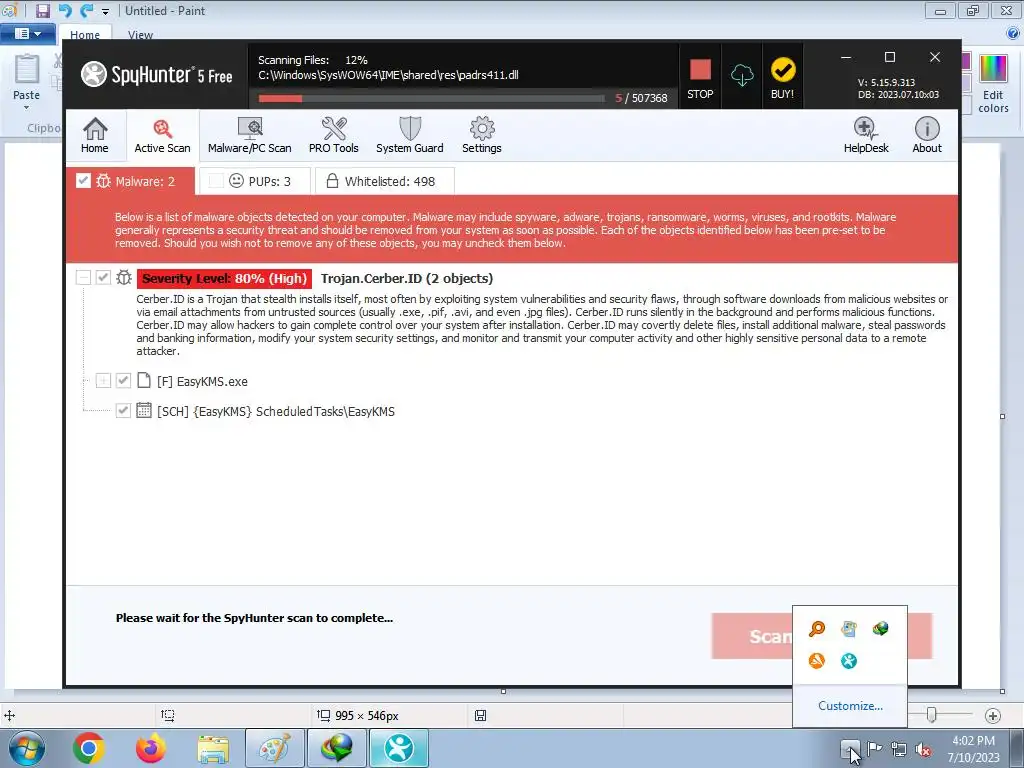1024x768 pixels.
Task: Switch to the Active Scan section
Action: 163,136
